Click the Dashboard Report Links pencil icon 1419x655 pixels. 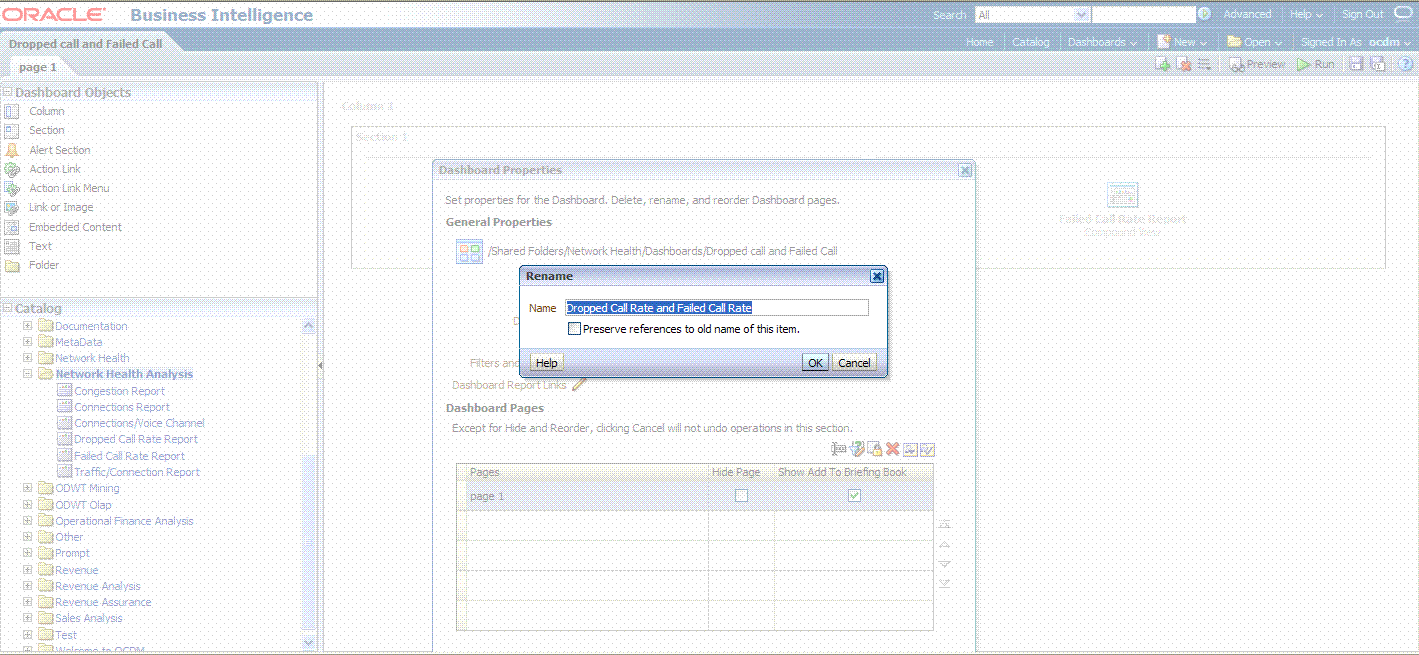tap(578, 385)
